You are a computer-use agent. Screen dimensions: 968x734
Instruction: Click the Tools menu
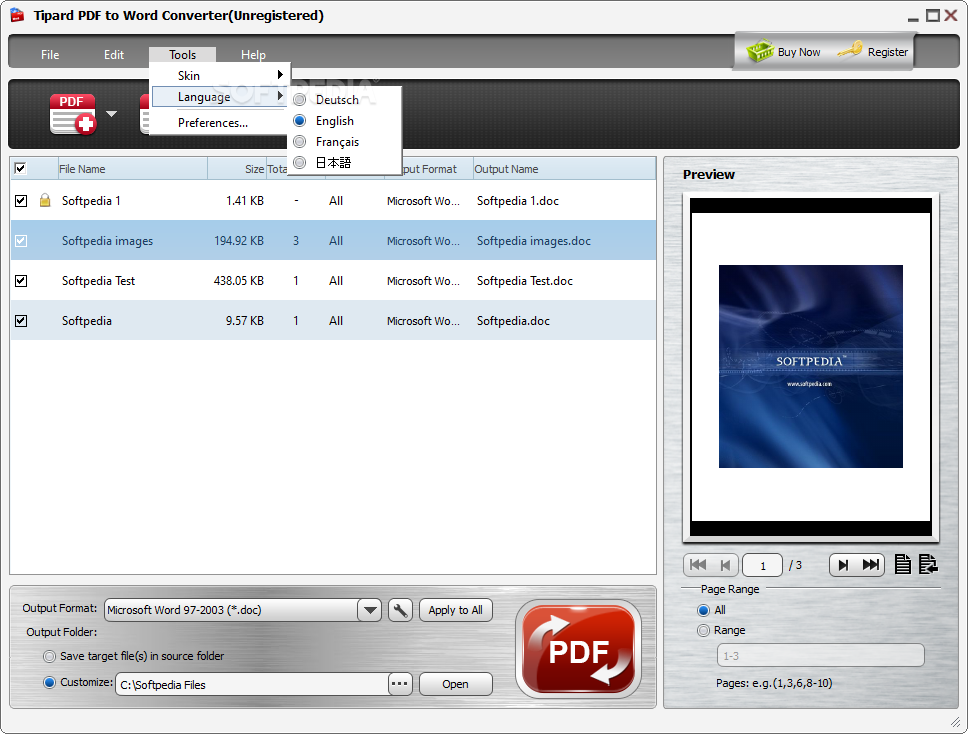point(183,54)
